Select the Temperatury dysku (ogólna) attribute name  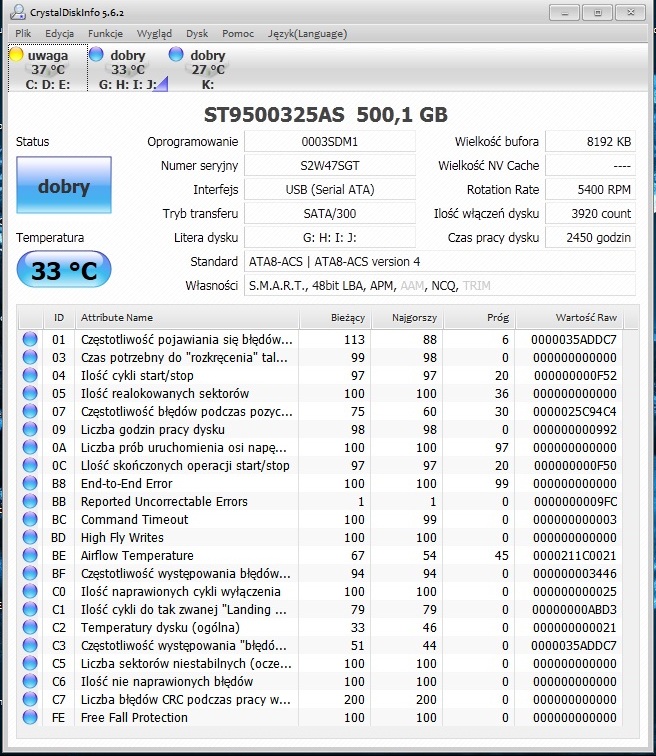pos(160,628)
